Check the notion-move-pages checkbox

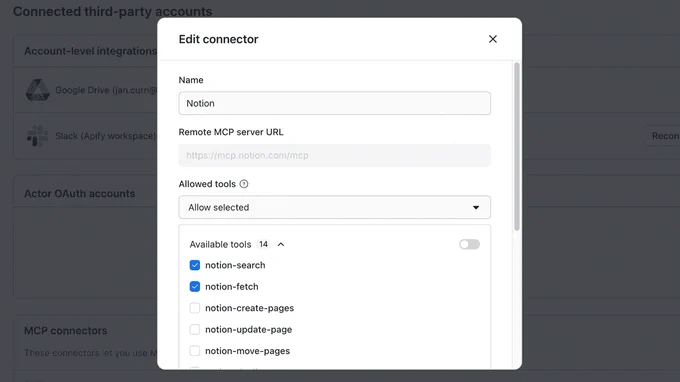tap(195, 351)
